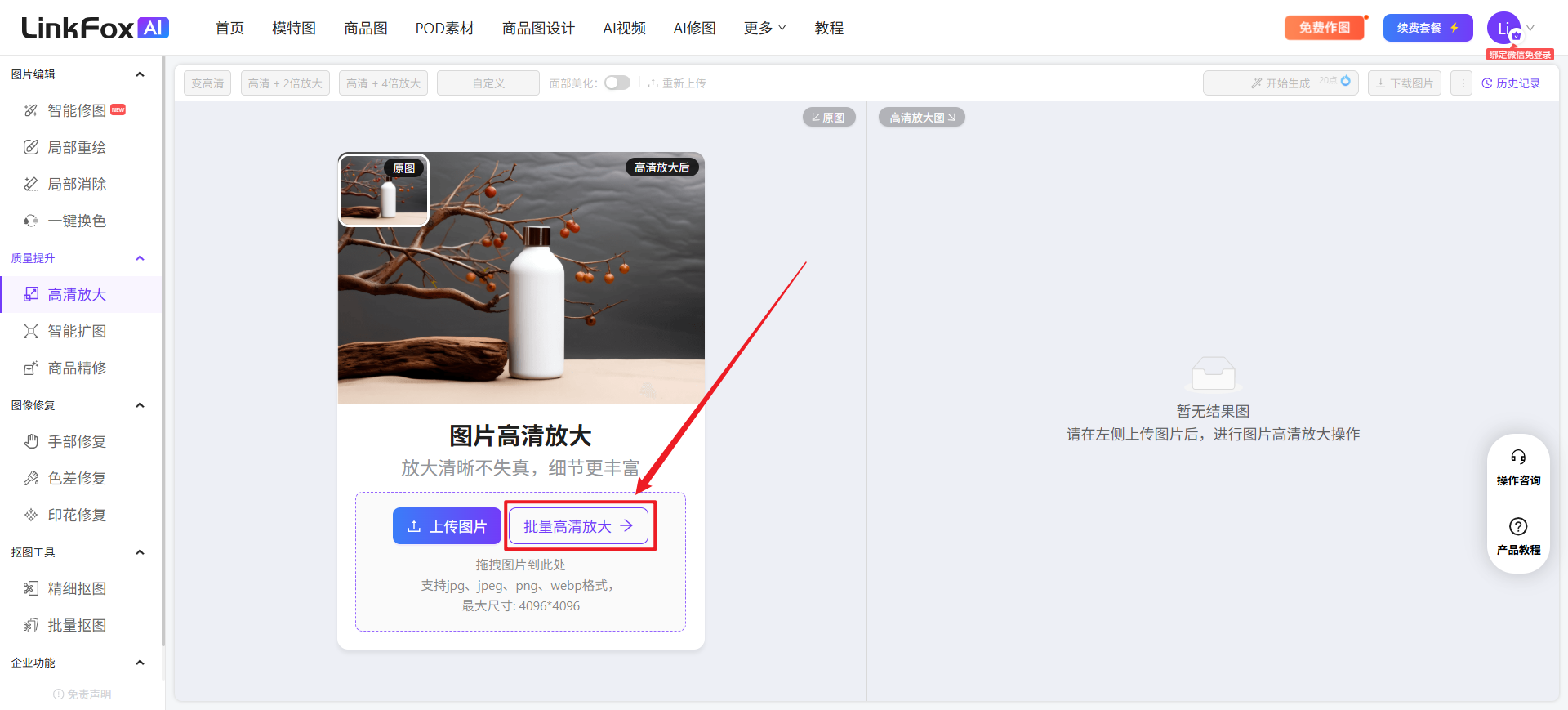Viewport: 1568px width, 710px height.
Task: Click the points refresh icon beside 开始生成
Action: pyautogui.click(x=1345, y=81)
